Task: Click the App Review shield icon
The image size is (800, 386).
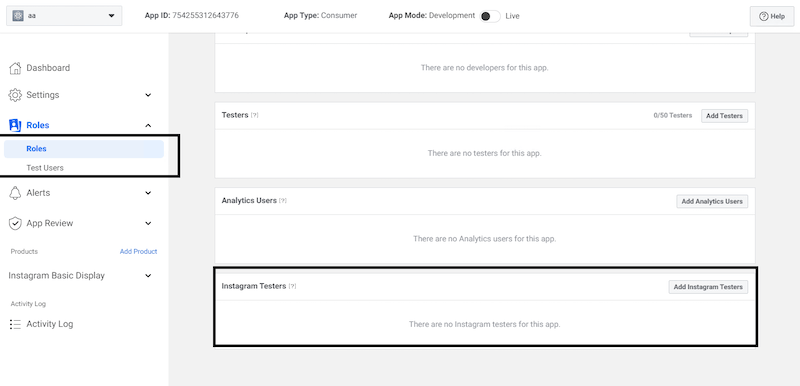Action: click(15, 223)
